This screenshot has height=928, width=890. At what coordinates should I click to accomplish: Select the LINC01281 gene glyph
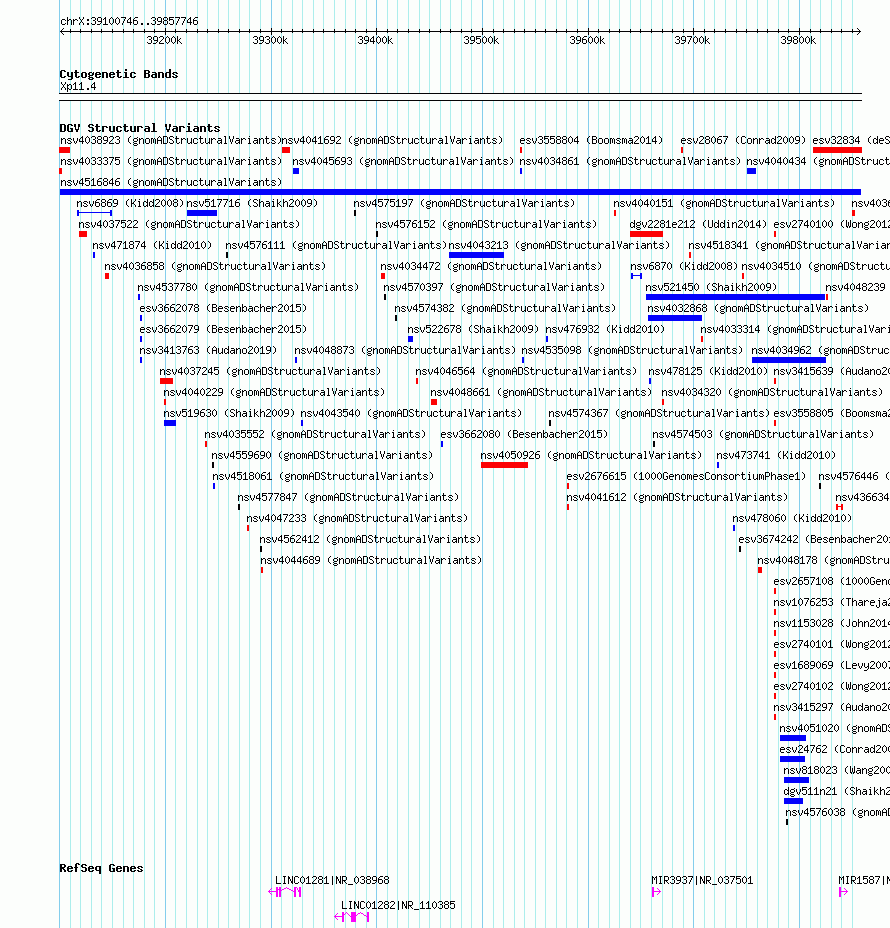point(285,892)
